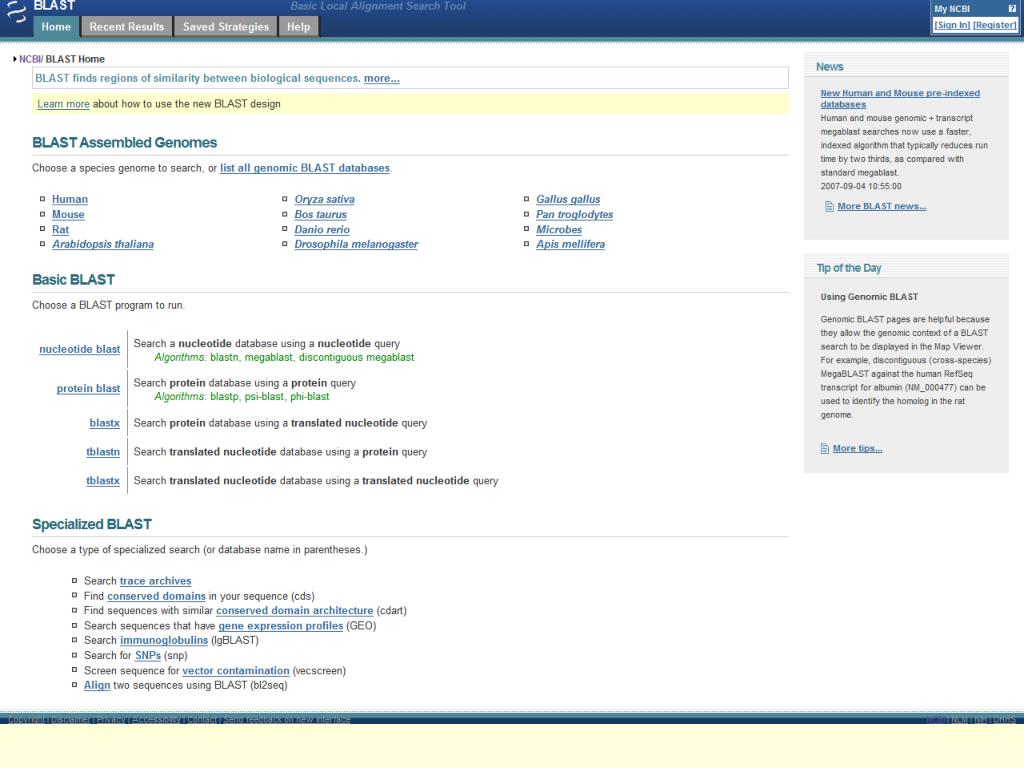Launch the tblastn program
This screenshot has width=1024, height=768.
(x=103, y=452)
